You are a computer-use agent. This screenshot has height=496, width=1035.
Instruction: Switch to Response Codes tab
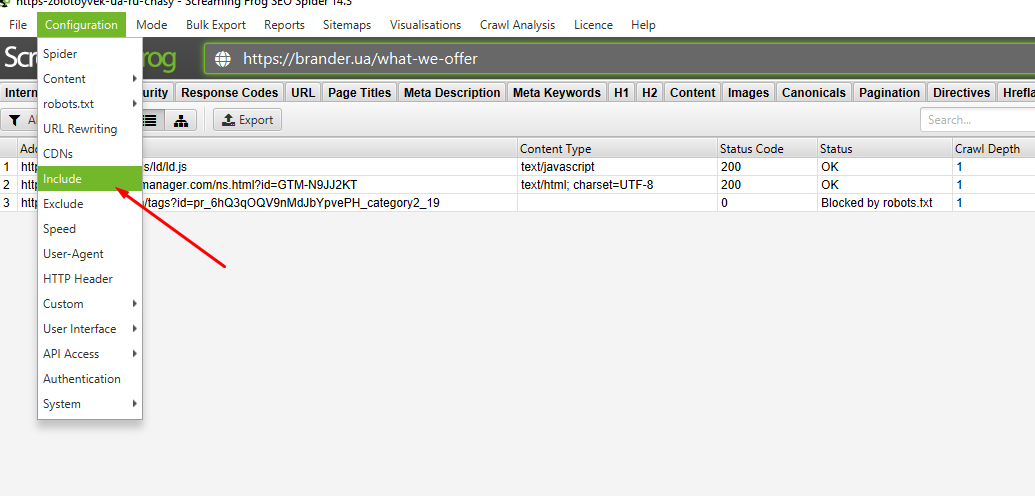[229, 93]
